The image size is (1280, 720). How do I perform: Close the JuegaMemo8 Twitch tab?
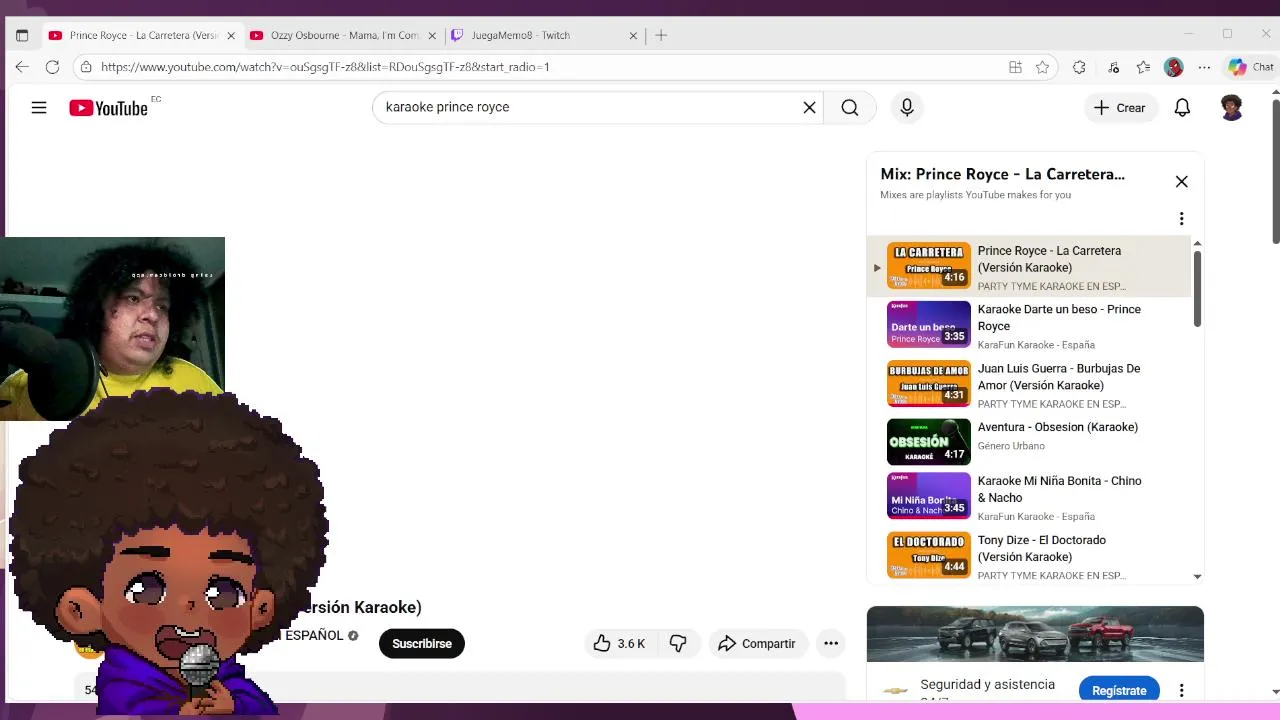633,35
